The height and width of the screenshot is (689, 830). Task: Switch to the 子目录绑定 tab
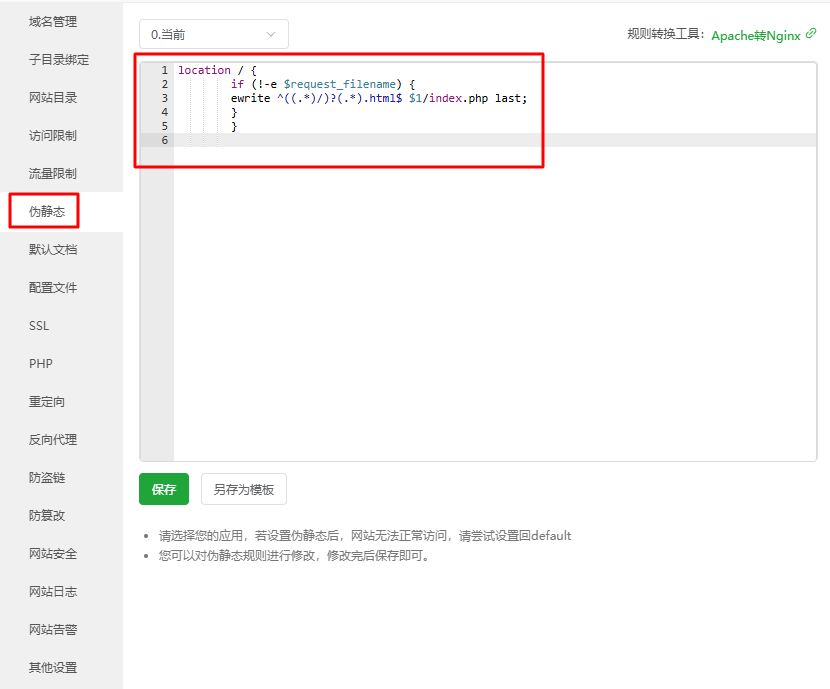[x=59, y=59]
